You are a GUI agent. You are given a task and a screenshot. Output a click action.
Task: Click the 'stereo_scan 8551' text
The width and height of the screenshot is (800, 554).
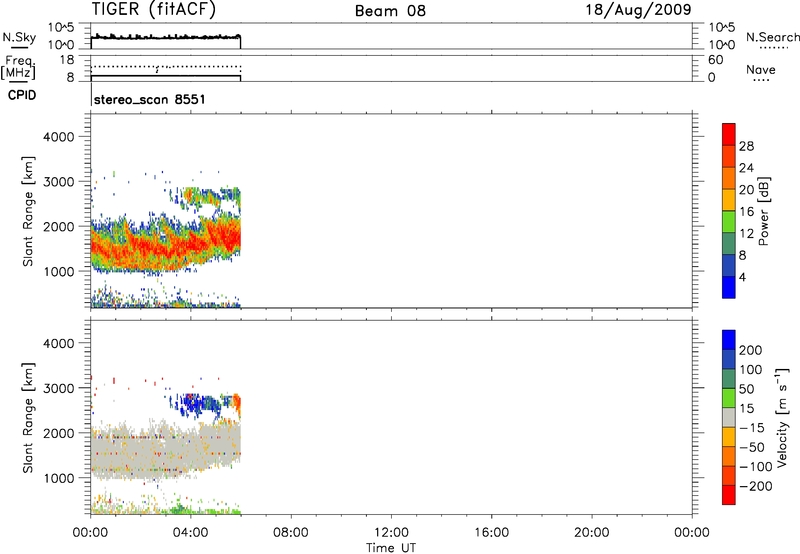coord(149,99)
